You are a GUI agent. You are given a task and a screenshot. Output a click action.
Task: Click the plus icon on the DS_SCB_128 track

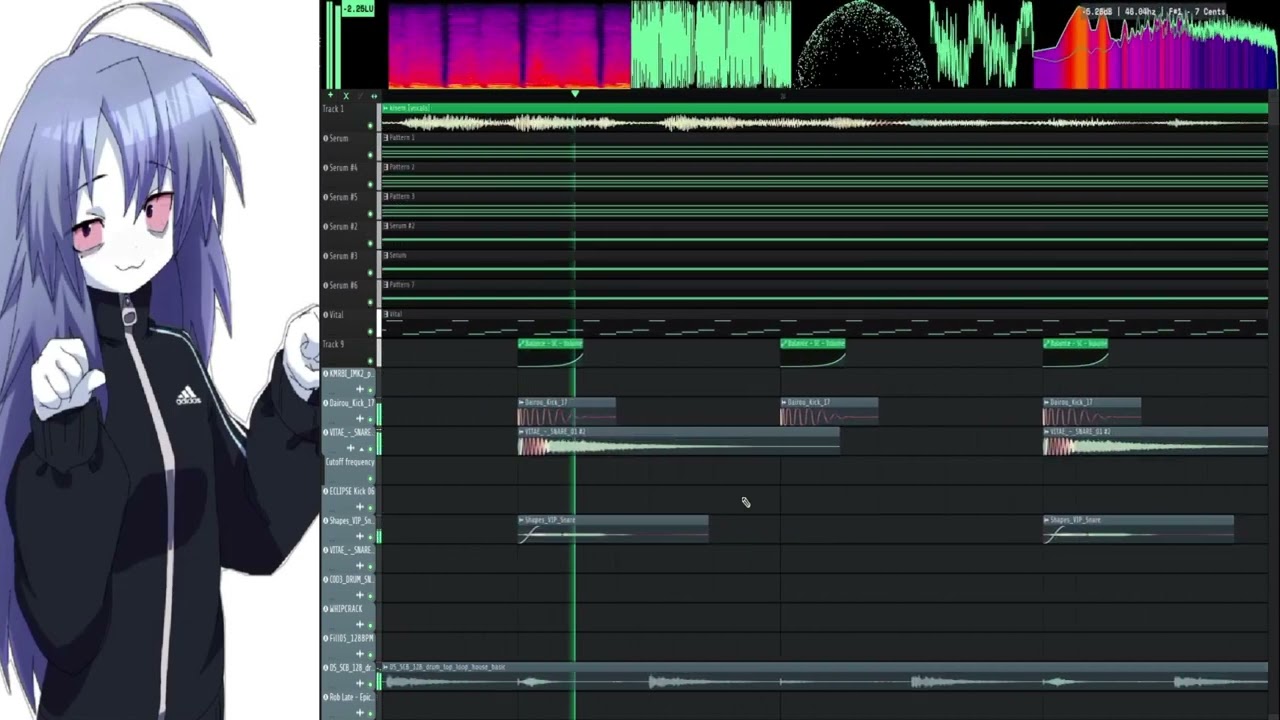360,683
